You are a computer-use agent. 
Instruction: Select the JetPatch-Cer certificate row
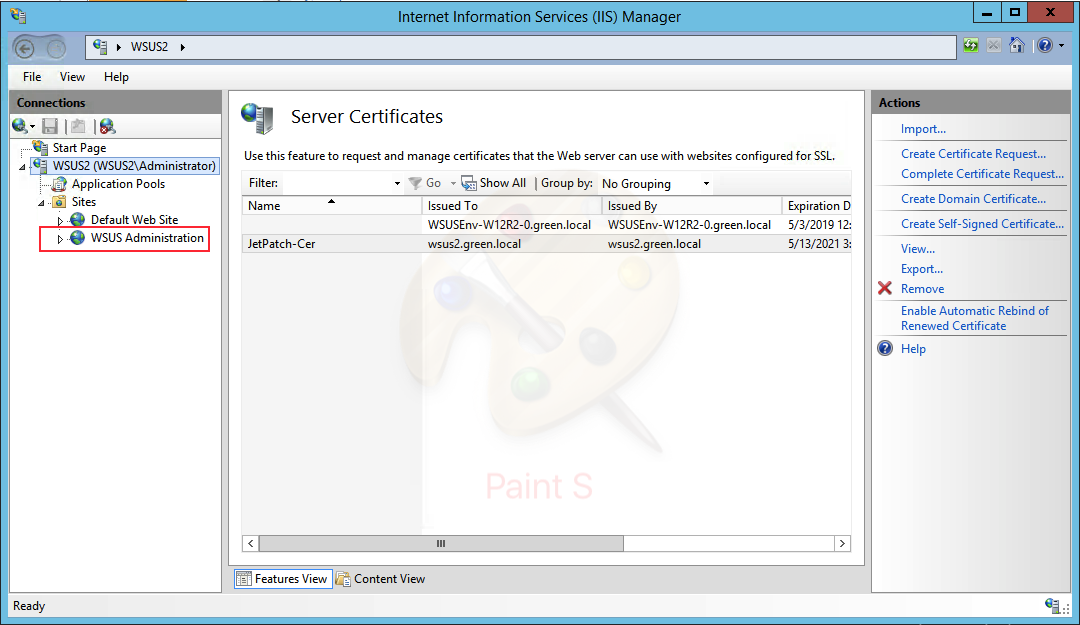pos(547,244)
